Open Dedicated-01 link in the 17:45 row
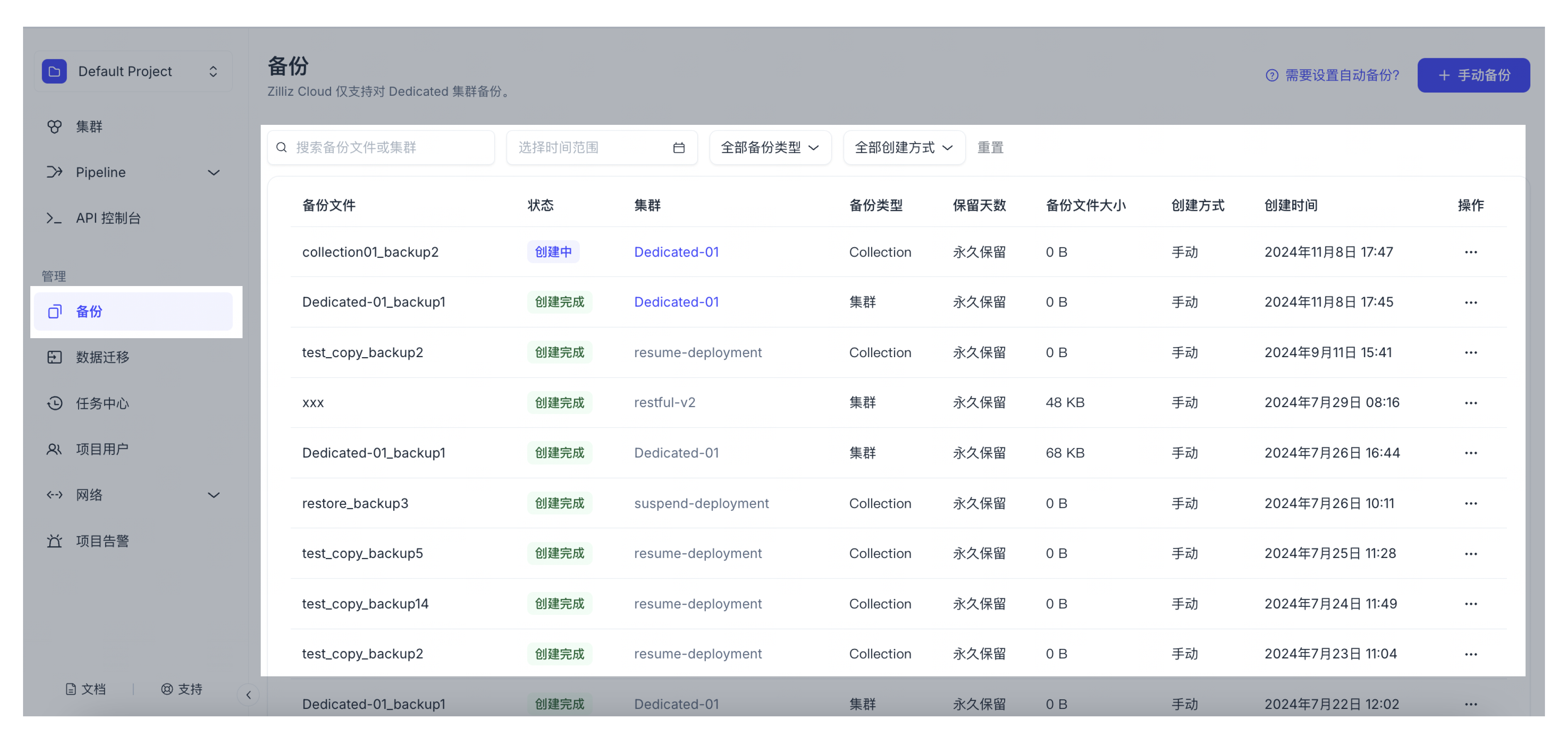The image size is (1568, 743). tap(676, 303)
